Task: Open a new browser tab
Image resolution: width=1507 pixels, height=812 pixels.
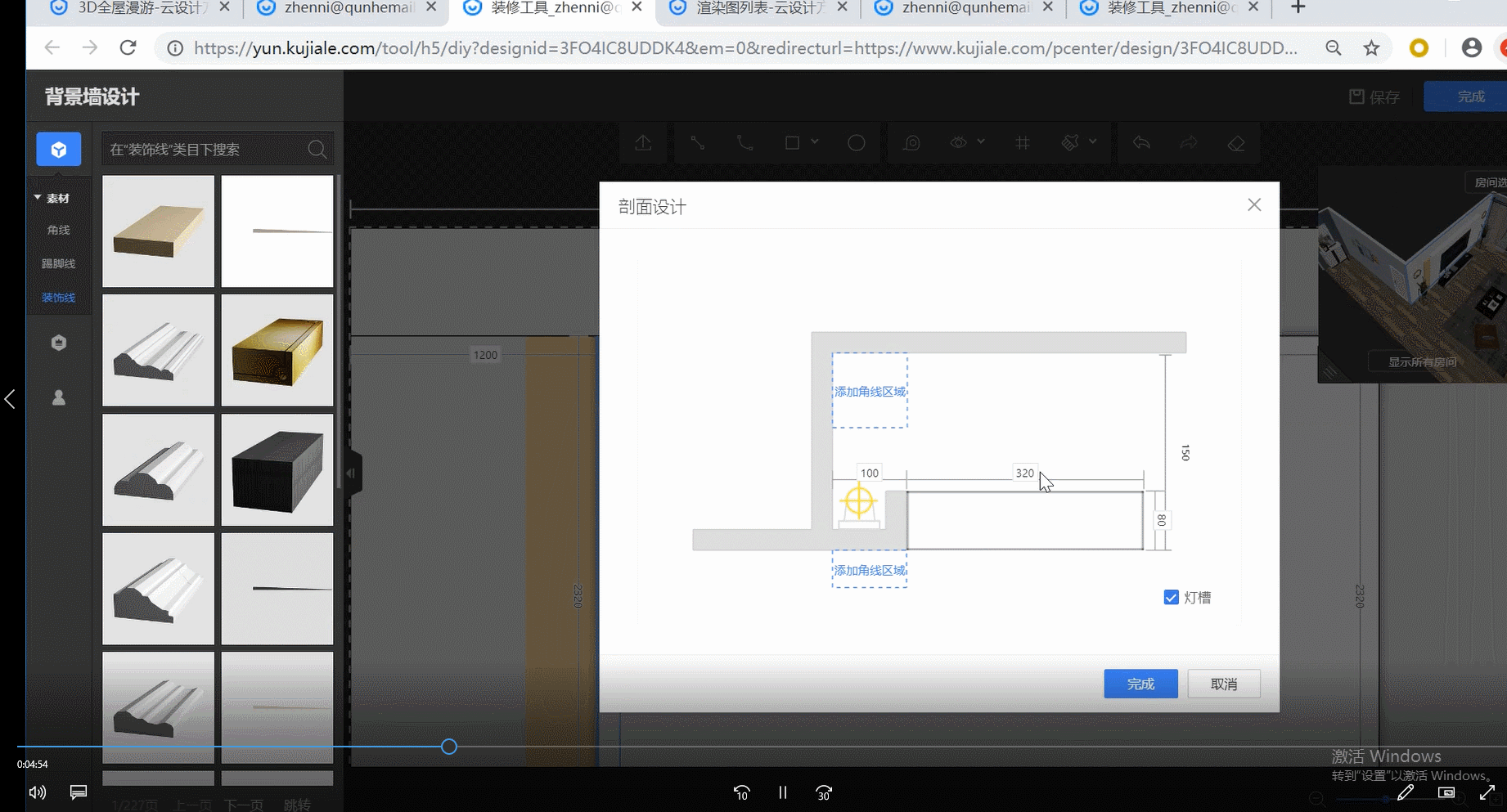Action: point(1298,8)
